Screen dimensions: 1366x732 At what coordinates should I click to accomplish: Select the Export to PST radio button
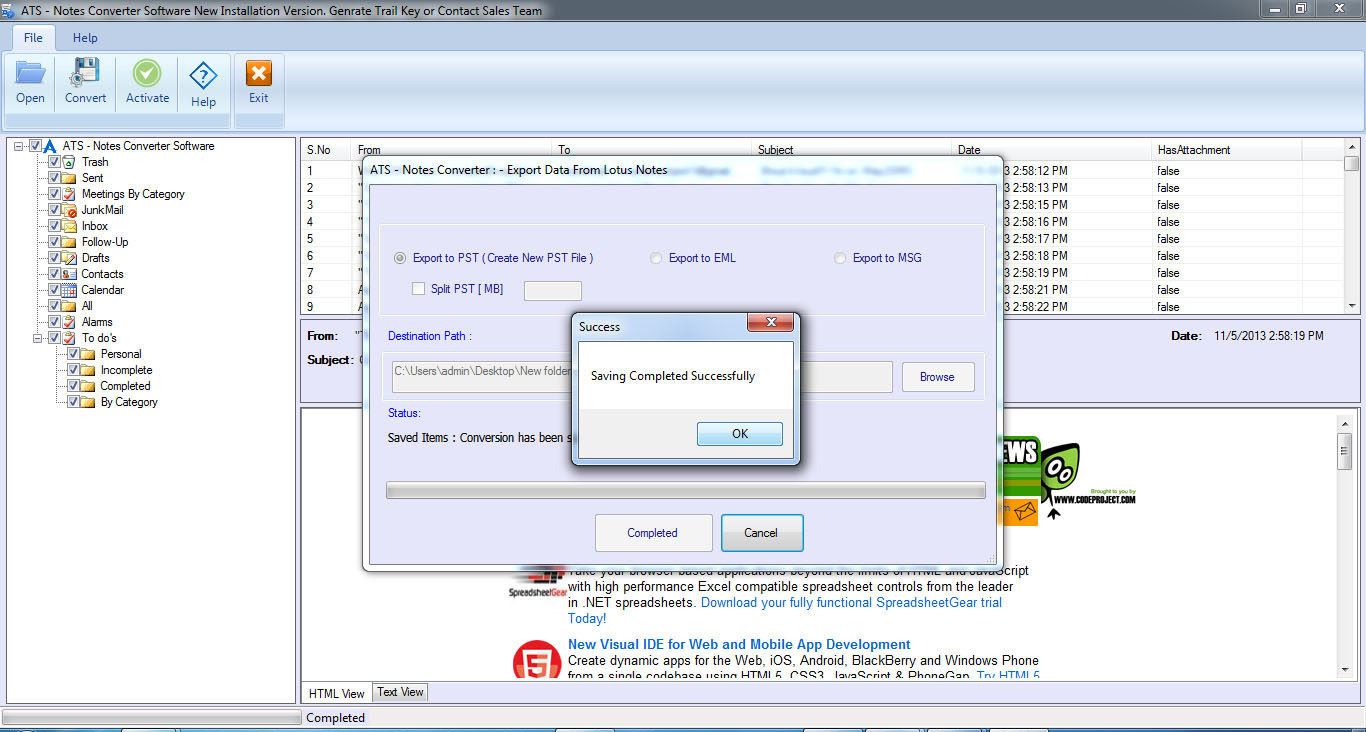[400, 258]
